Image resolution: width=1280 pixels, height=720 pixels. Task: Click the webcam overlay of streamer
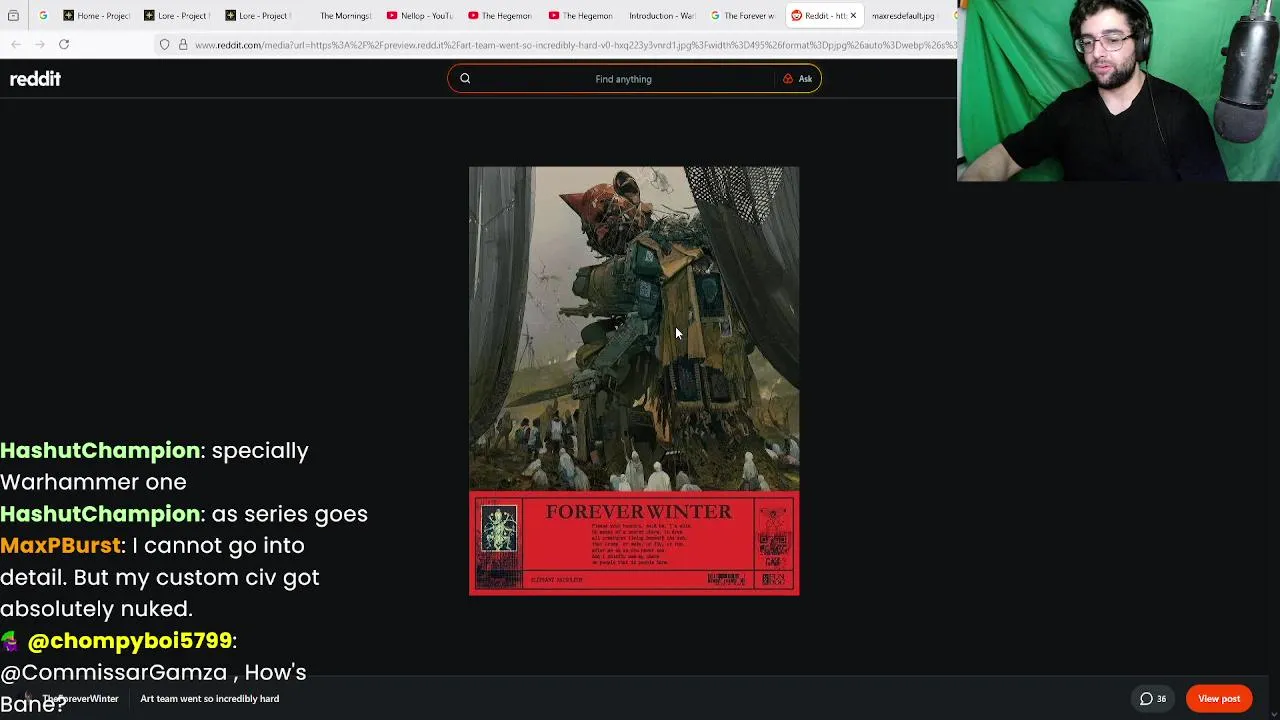click(x=1118, y=91)
